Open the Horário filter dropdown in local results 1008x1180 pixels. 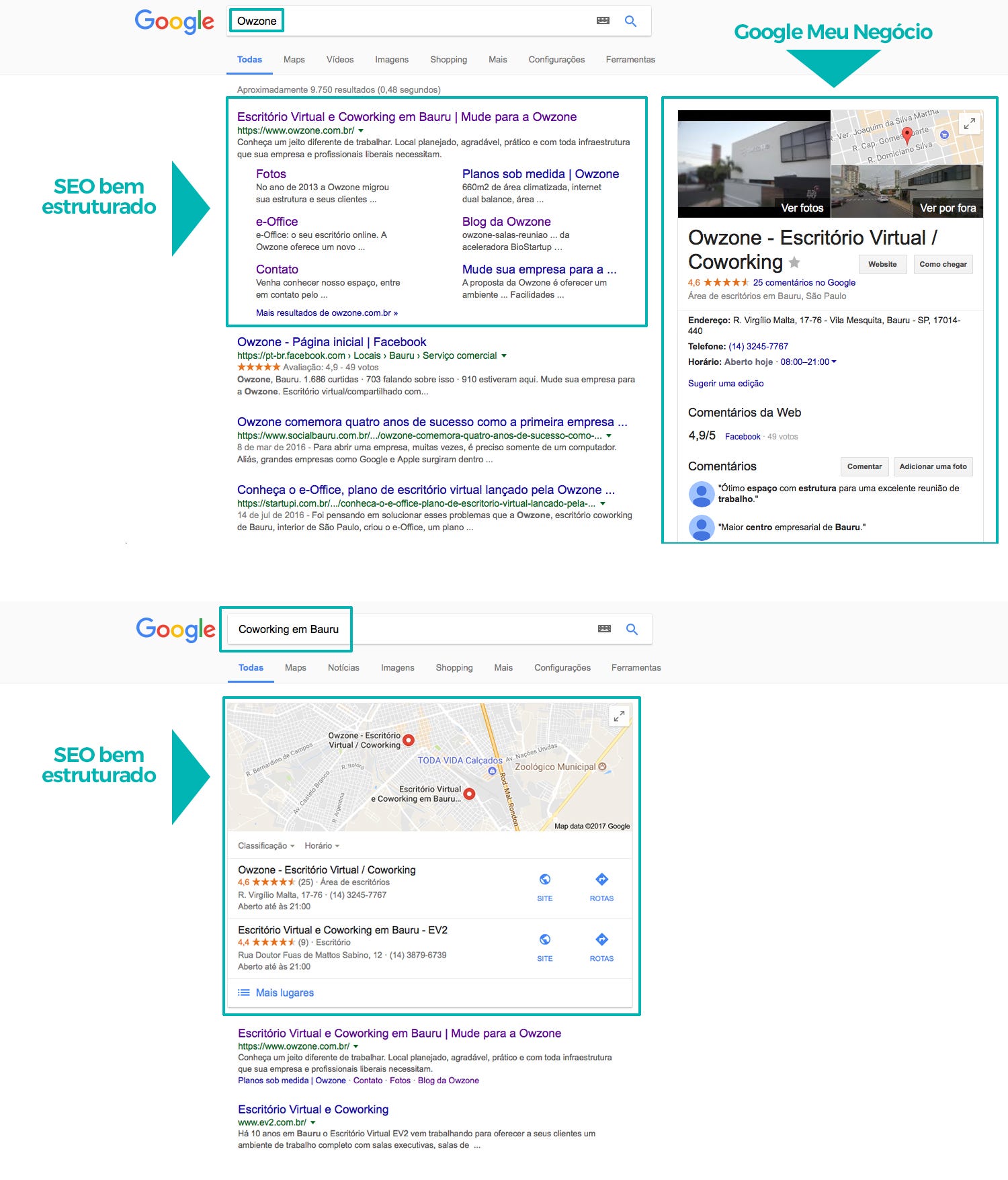coord(322,846)
